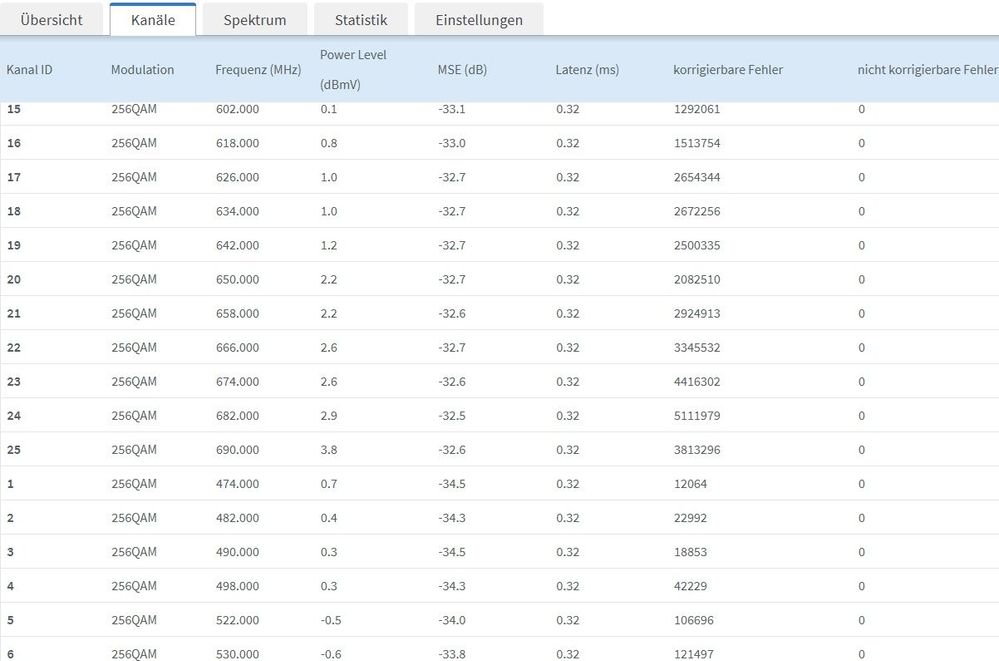Click frequency value 666.000
This screenshot has height=661, width=999.
point(237,347)
